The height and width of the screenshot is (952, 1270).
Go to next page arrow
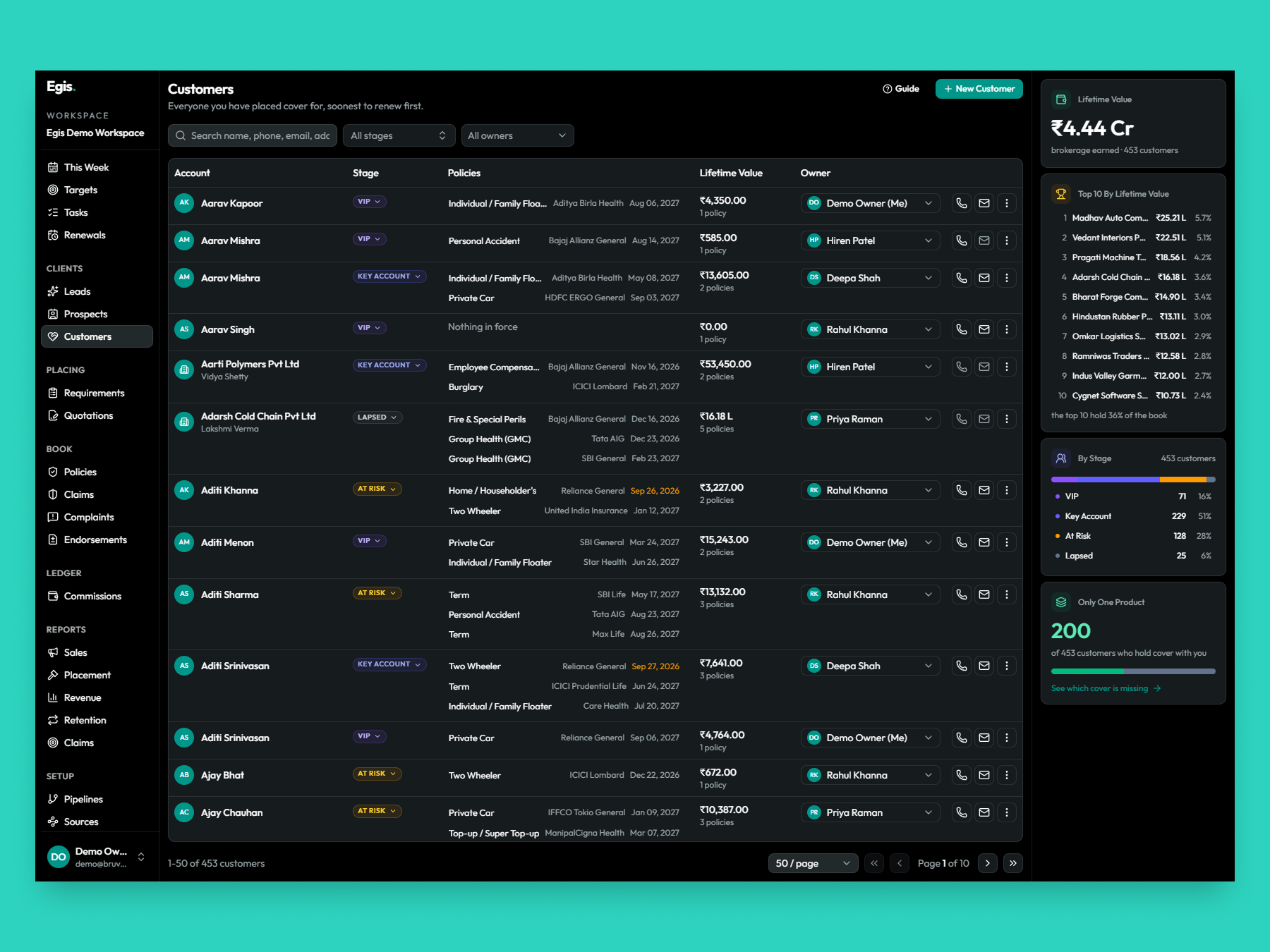987,863
